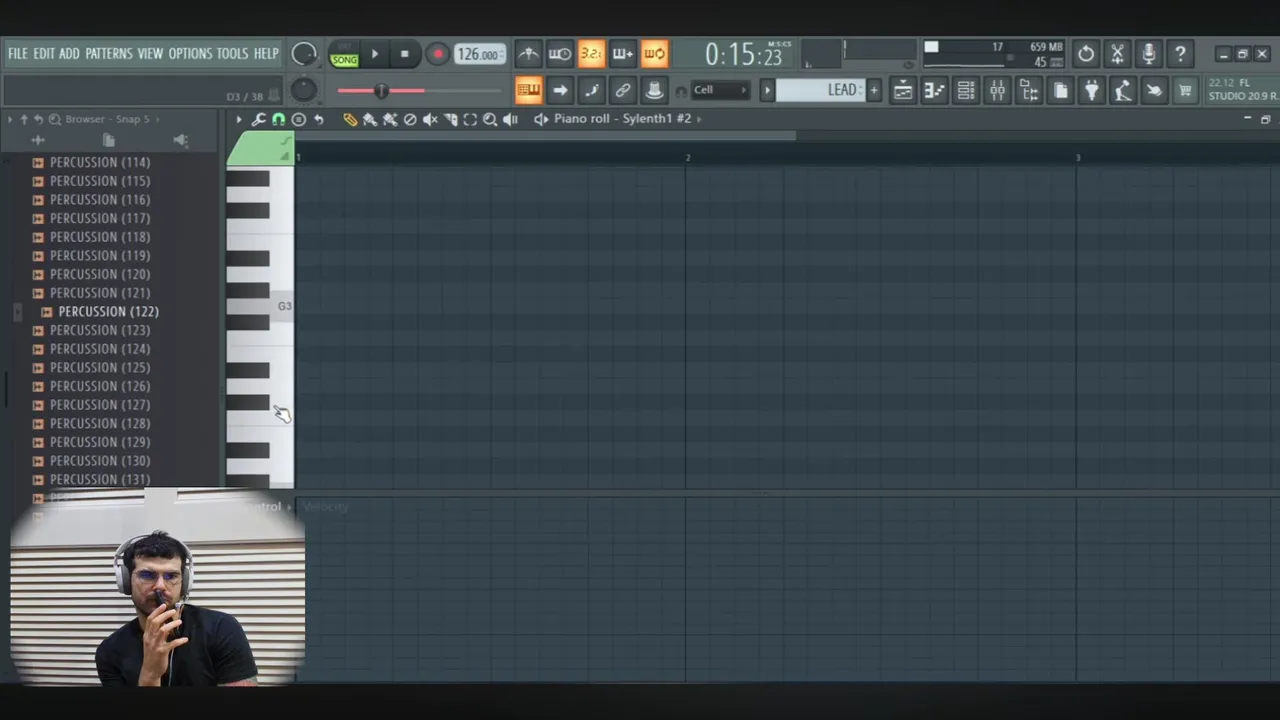Open the plugin database plug icon
The height and width of the screenshot is (720, 1280).
[x=1092, y=90]
